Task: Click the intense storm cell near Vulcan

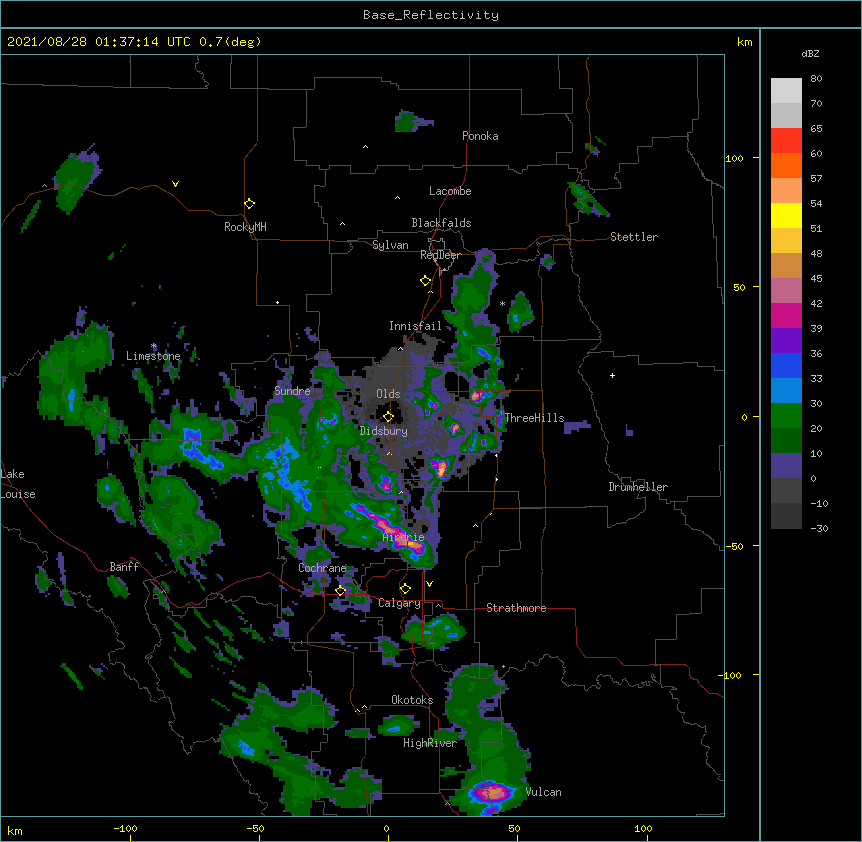Action: (x=492, y=793)
